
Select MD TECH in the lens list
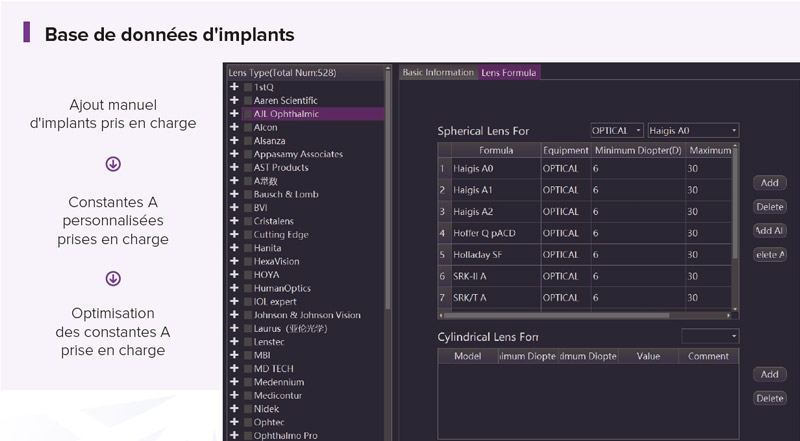273,369
